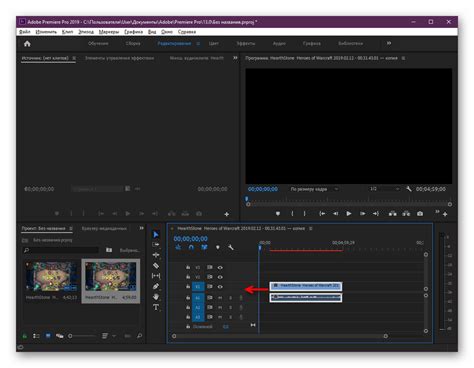Screen dimensions: 474x368
Task: Open the Help menu
Action: pyautogui.click(x=187, y=32)
